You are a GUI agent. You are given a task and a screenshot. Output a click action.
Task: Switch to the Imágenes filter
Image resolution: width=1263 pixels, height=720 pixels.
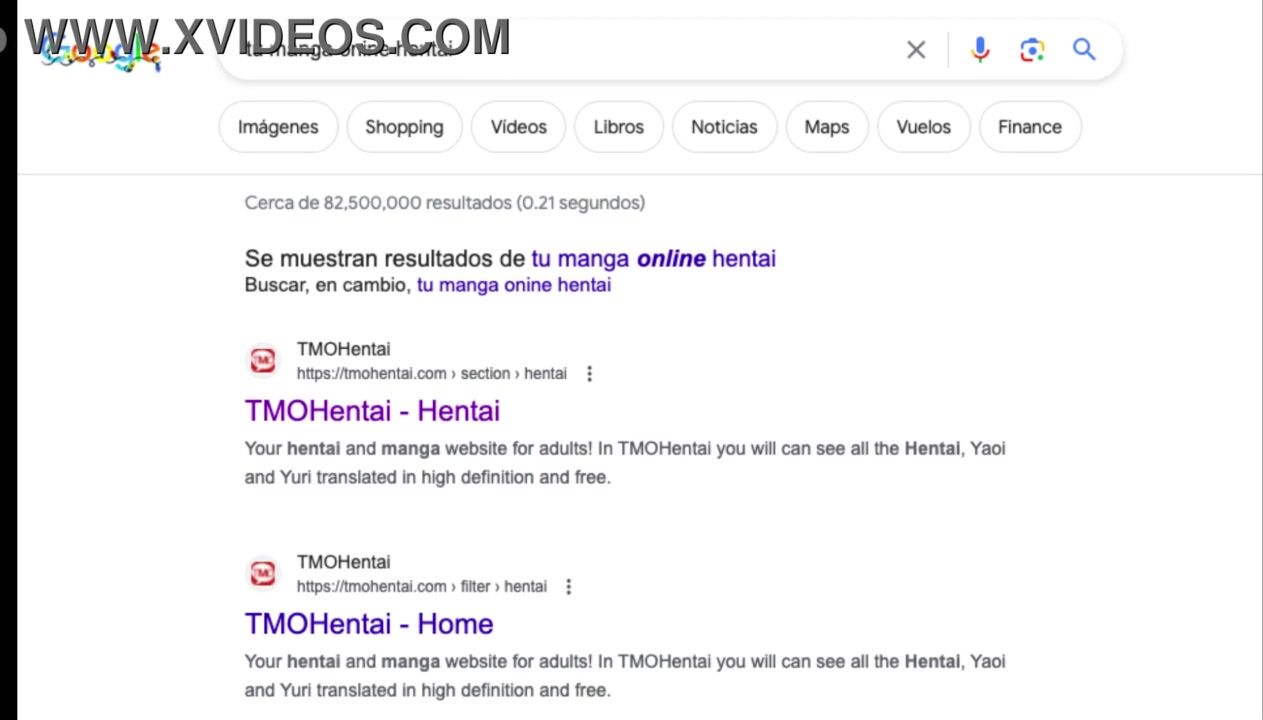(278, 127)
